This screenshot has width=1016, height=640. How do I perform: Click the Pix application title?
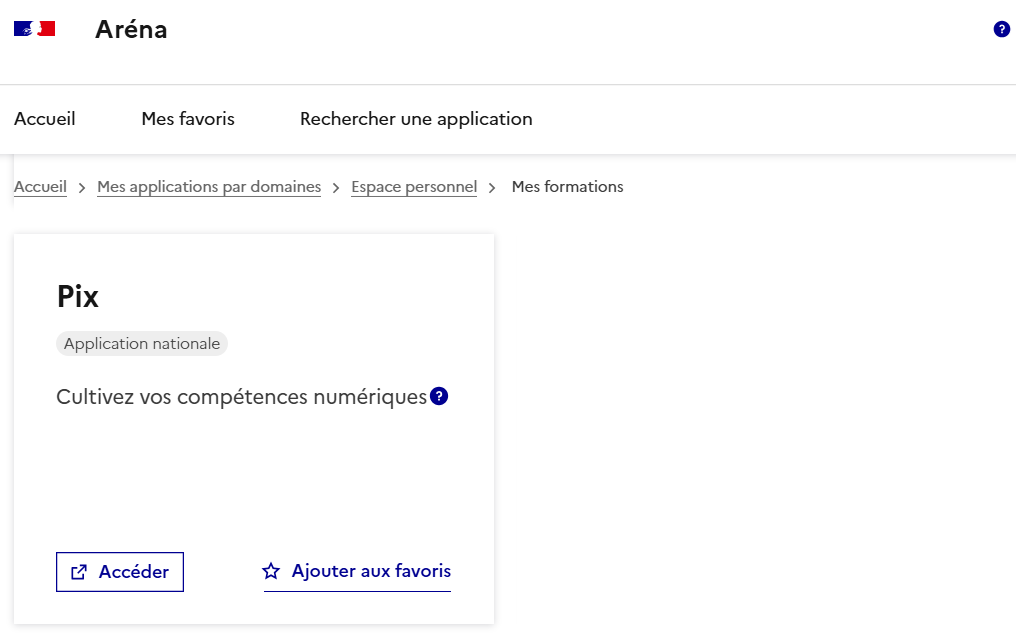pos(78,297)
